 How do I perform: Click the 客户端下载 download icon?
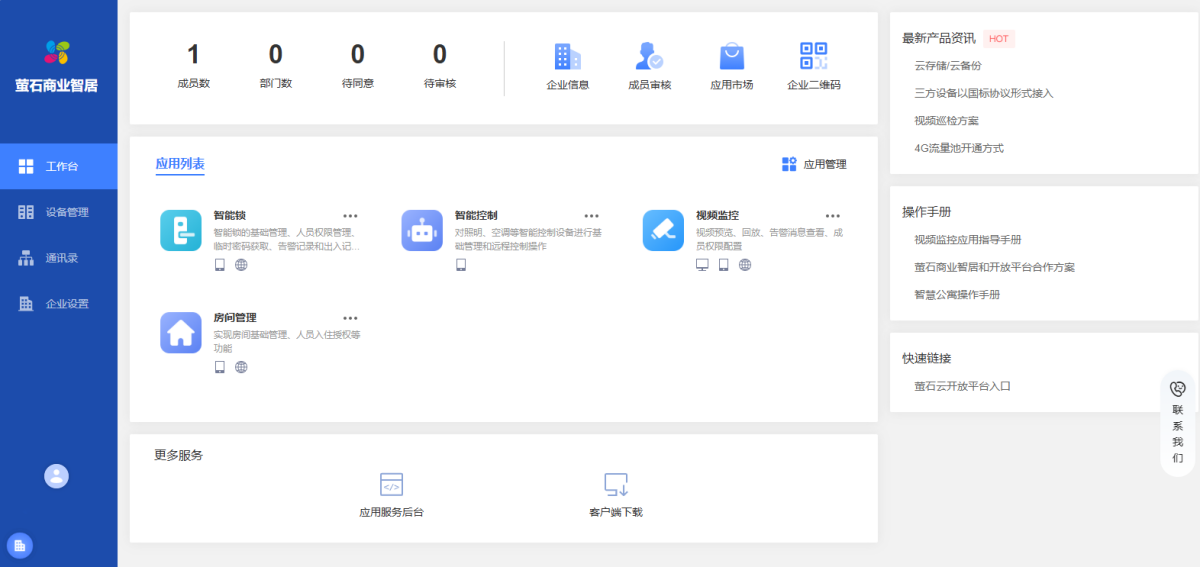616,485
